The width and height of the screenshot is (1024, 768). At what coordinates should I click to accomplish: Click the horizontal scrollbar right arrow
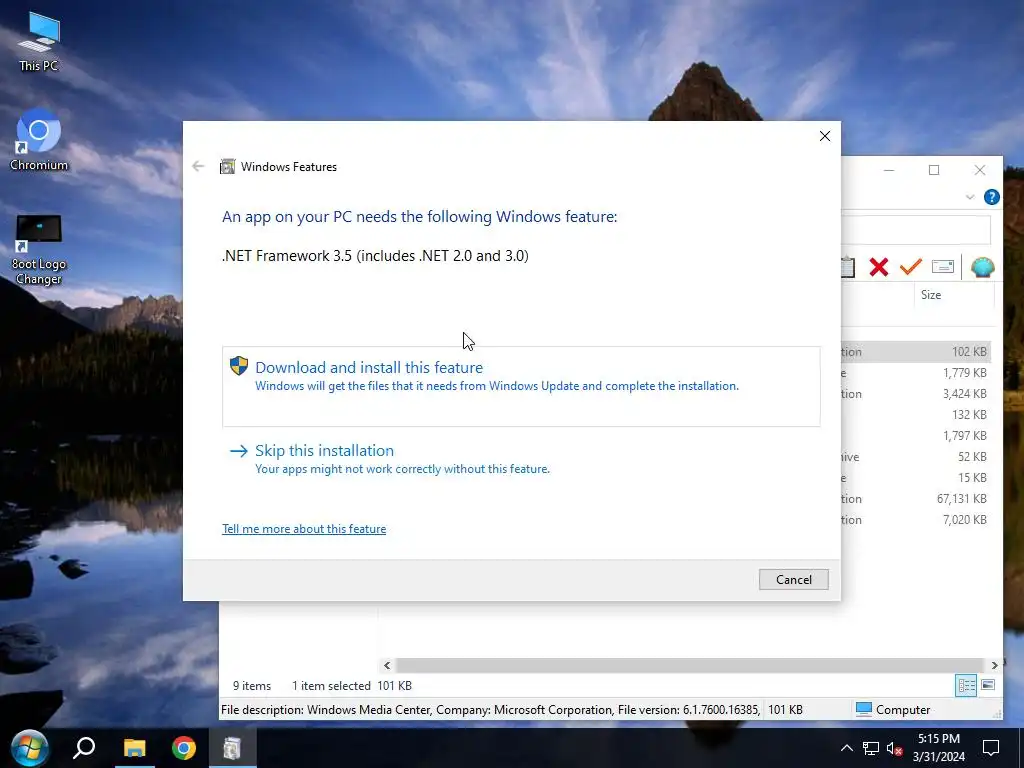click(994, 665)
